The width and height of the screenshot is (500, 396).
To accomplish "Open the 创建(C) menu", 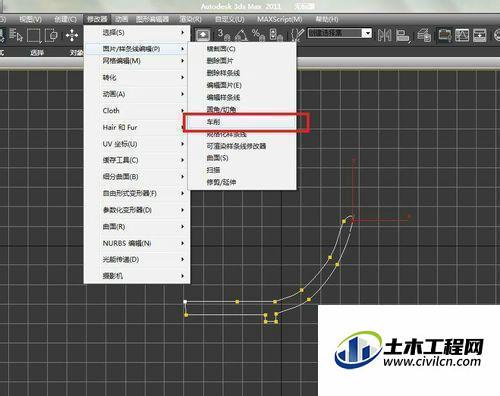I will point(65,19).
